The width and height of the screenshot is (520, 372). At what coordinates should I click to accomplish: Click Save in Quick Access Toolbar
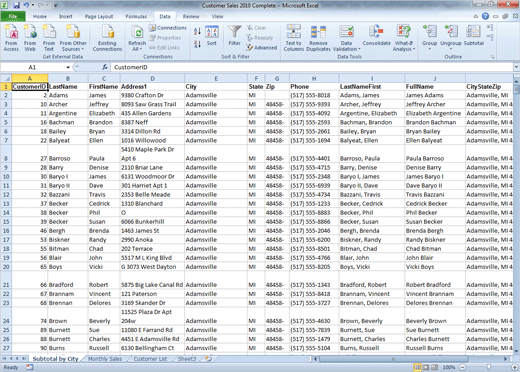(x=16, y=5)
